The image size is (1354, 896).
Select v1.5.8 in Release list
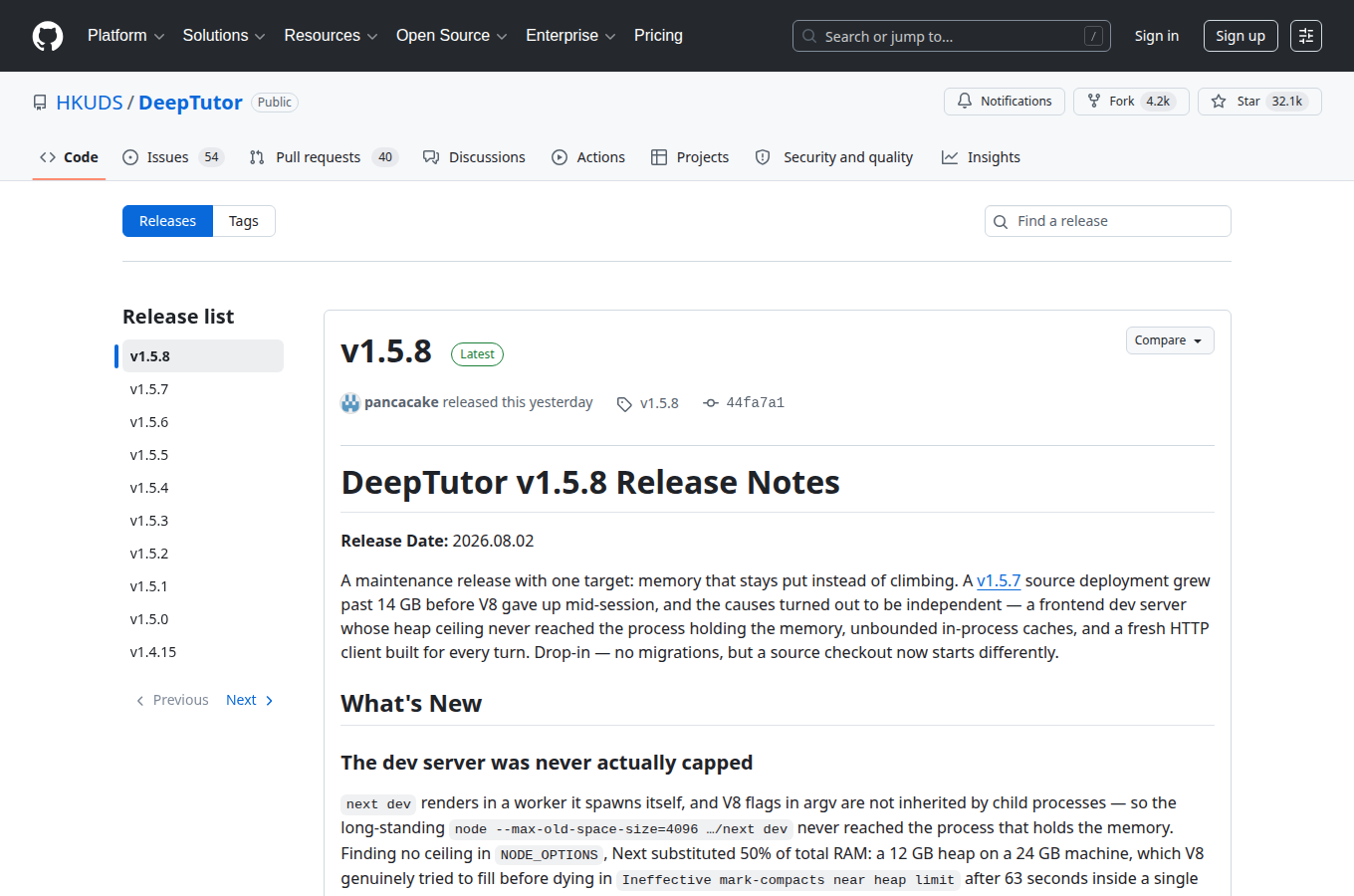[x=203, y=356]
